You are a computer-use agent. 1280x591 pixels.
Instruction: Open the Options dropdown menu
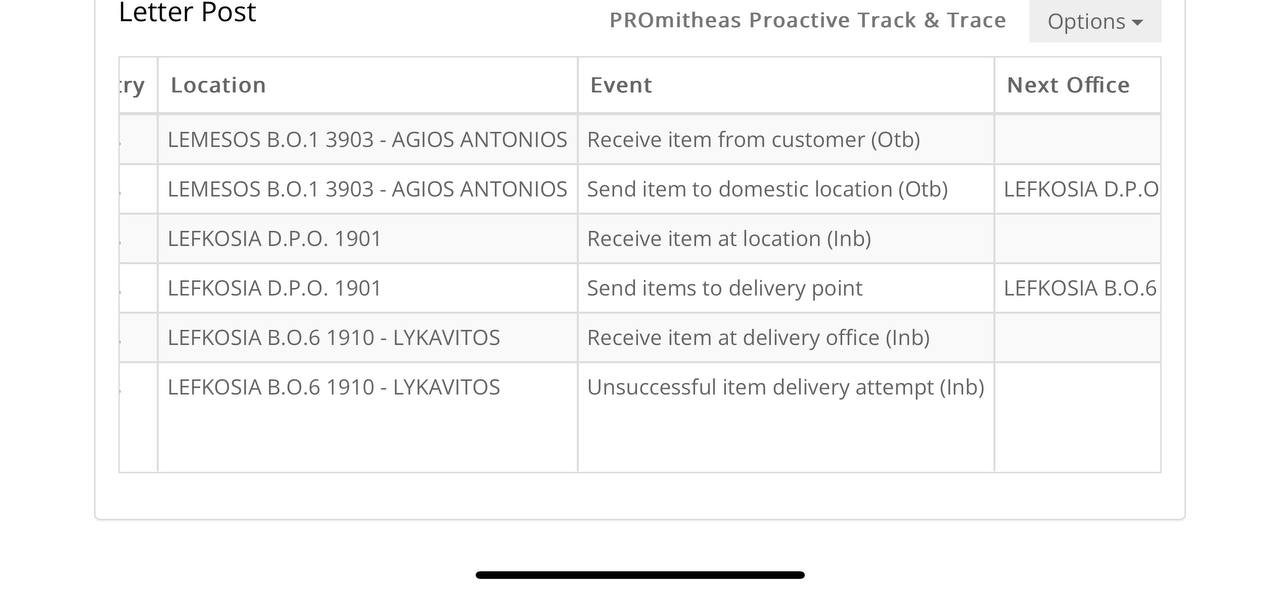[x=1095, y=21]
